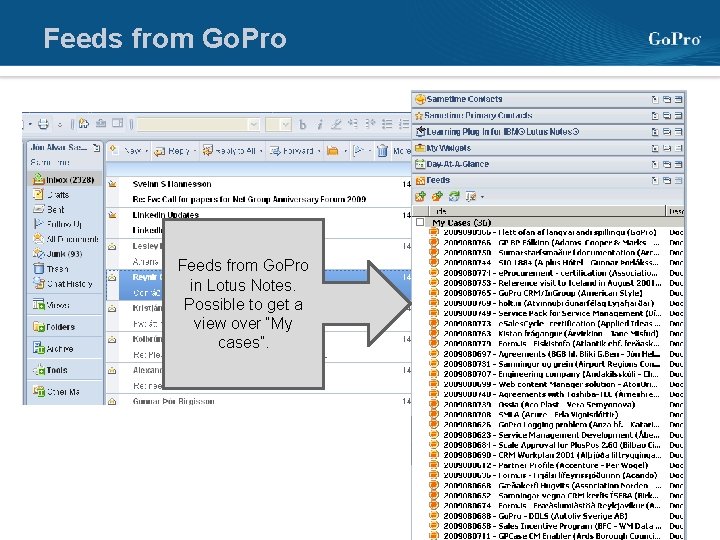Image resolution: width=720 pixels, height=540 pixels.
Task: Open feed item 2009080707 Engineering company
Action: coord(545,374)
